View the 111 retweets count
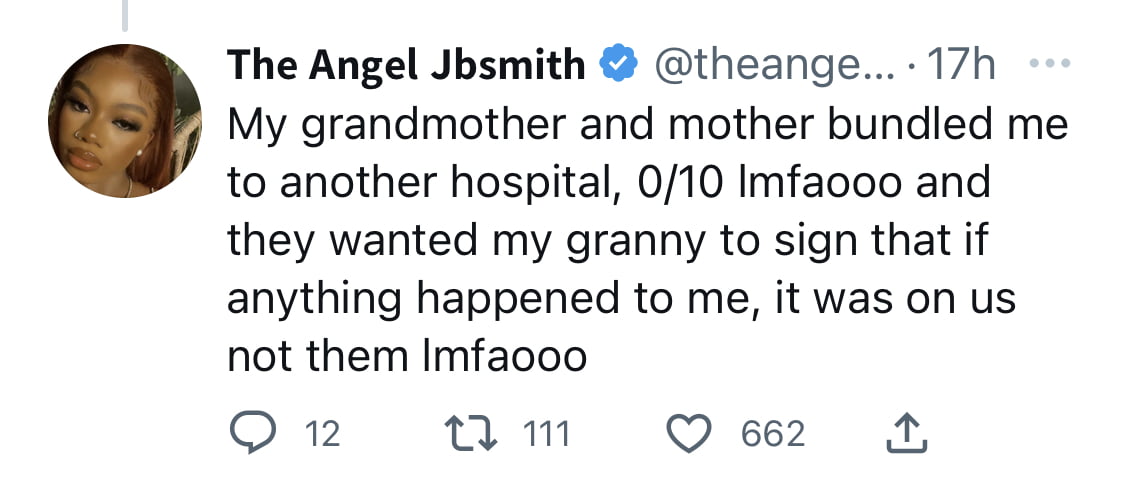The width and height of the screenshot is (1125, 495). pos(546,435)
